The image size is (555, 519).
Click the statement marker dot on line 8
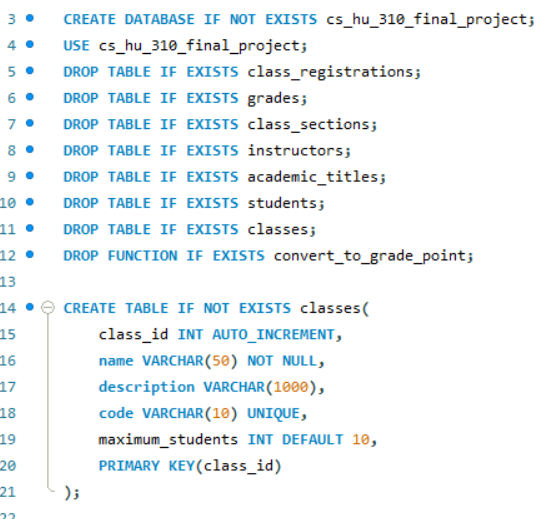coord(30,149)
